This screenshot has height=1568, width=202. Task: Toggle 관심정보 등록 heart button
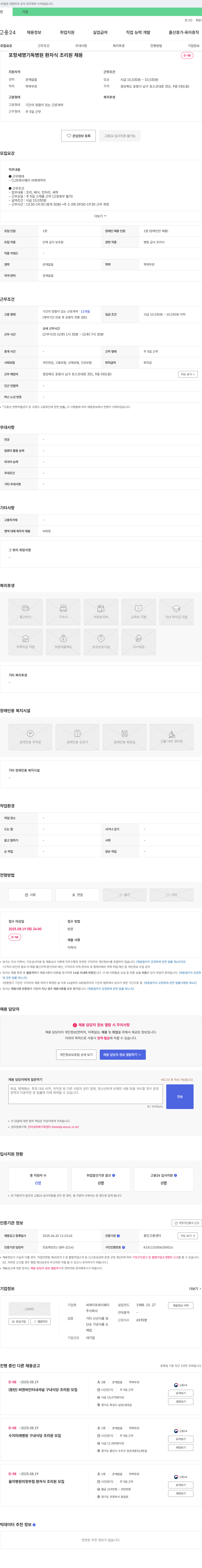78,136
